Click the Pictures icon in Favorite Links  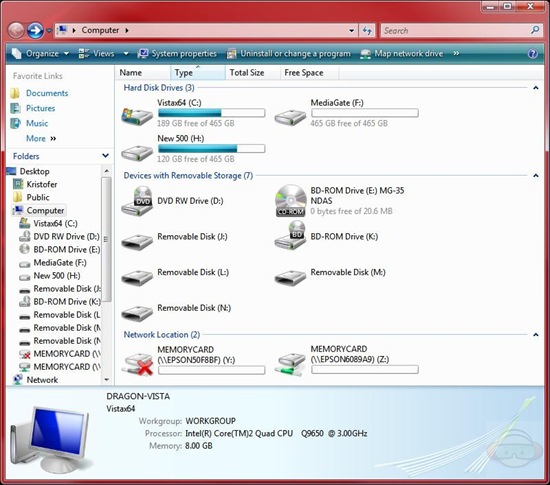coord(15,108)
